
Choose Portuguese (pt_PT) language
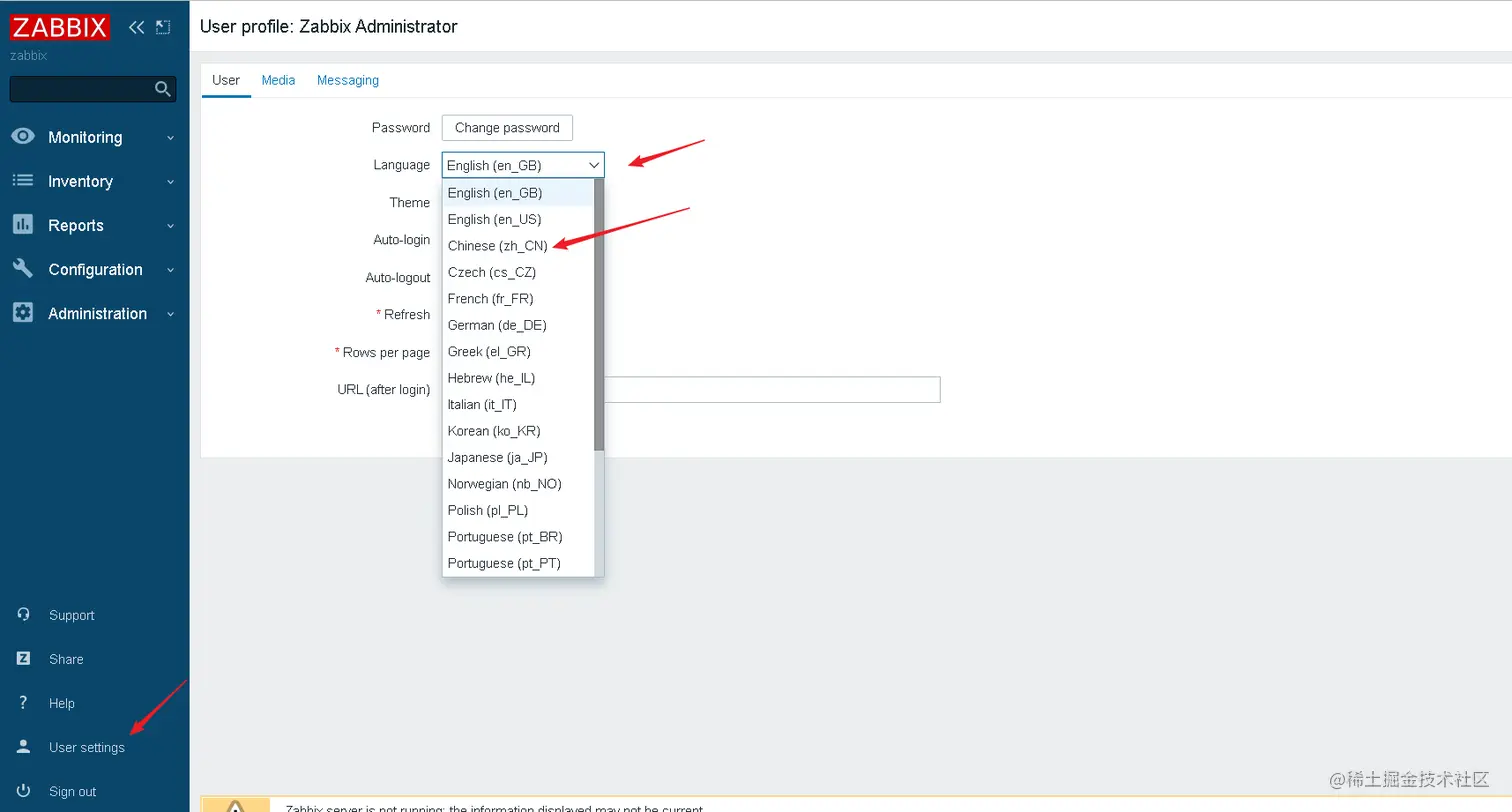coord(519,564)
